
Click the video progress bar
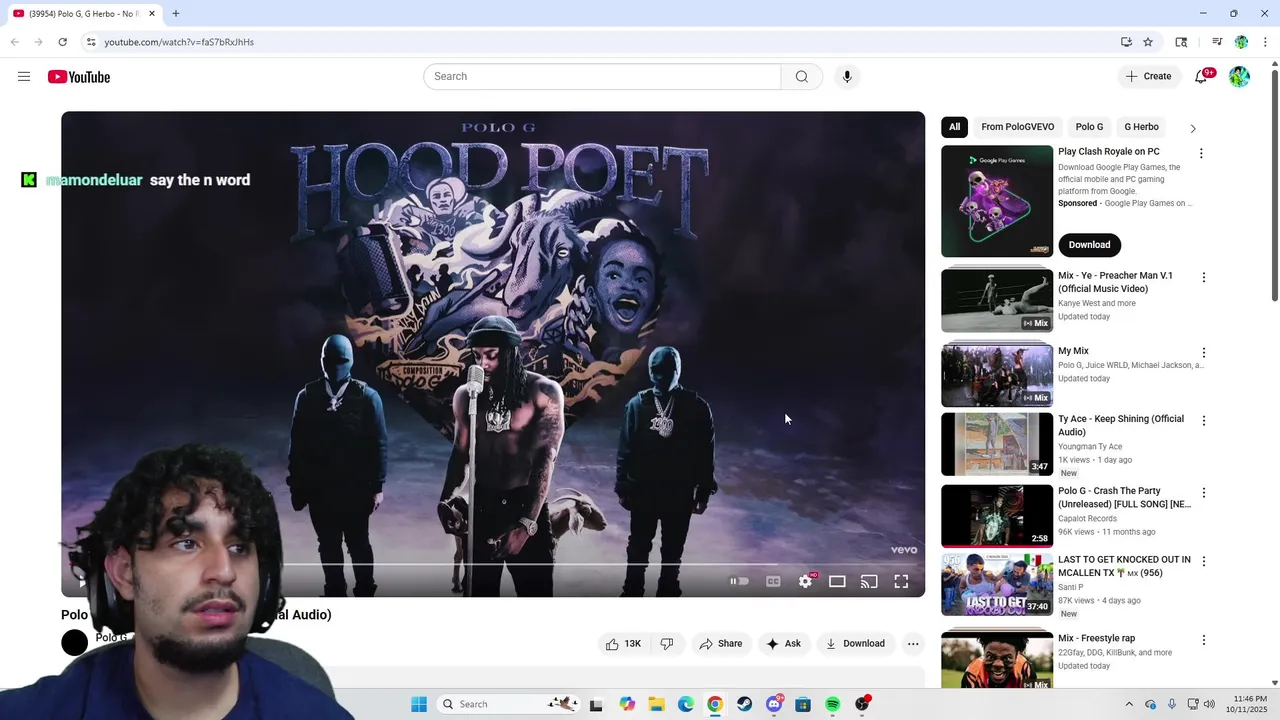493,564
